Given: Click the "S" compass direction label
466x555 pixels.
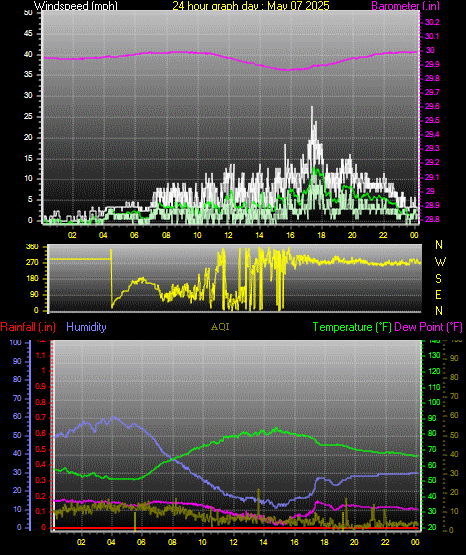Looking at the screenshot, I should pyautogui.click(x=438, y=279).
